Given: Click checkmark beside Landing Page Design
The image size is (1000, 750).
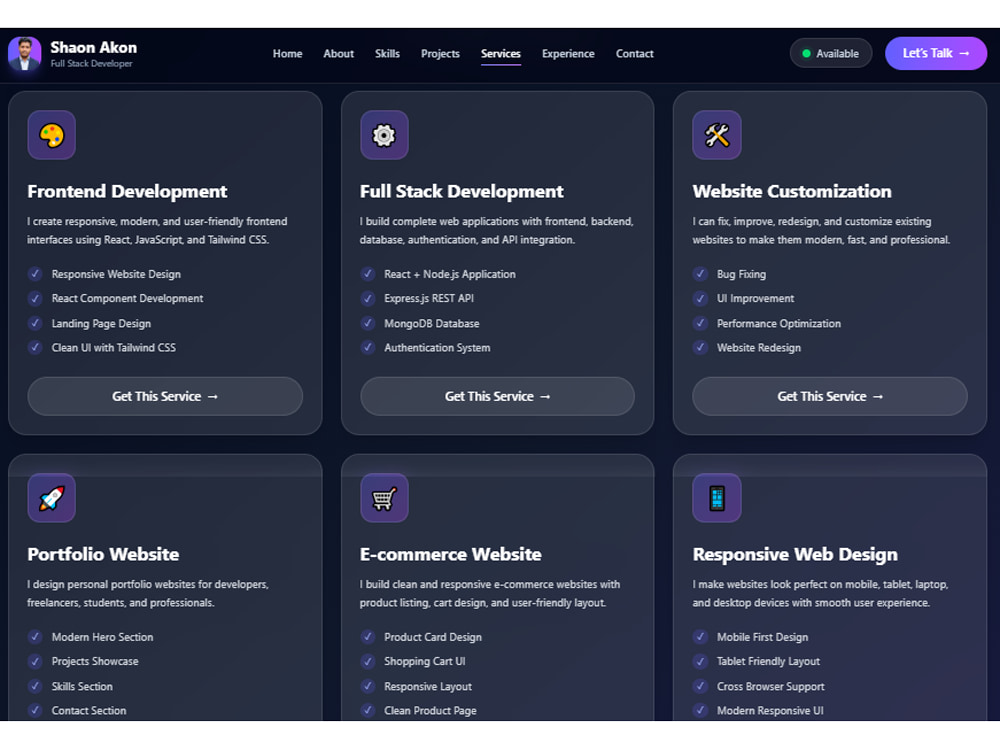Looking at the screenshot, I should point(35,323).
